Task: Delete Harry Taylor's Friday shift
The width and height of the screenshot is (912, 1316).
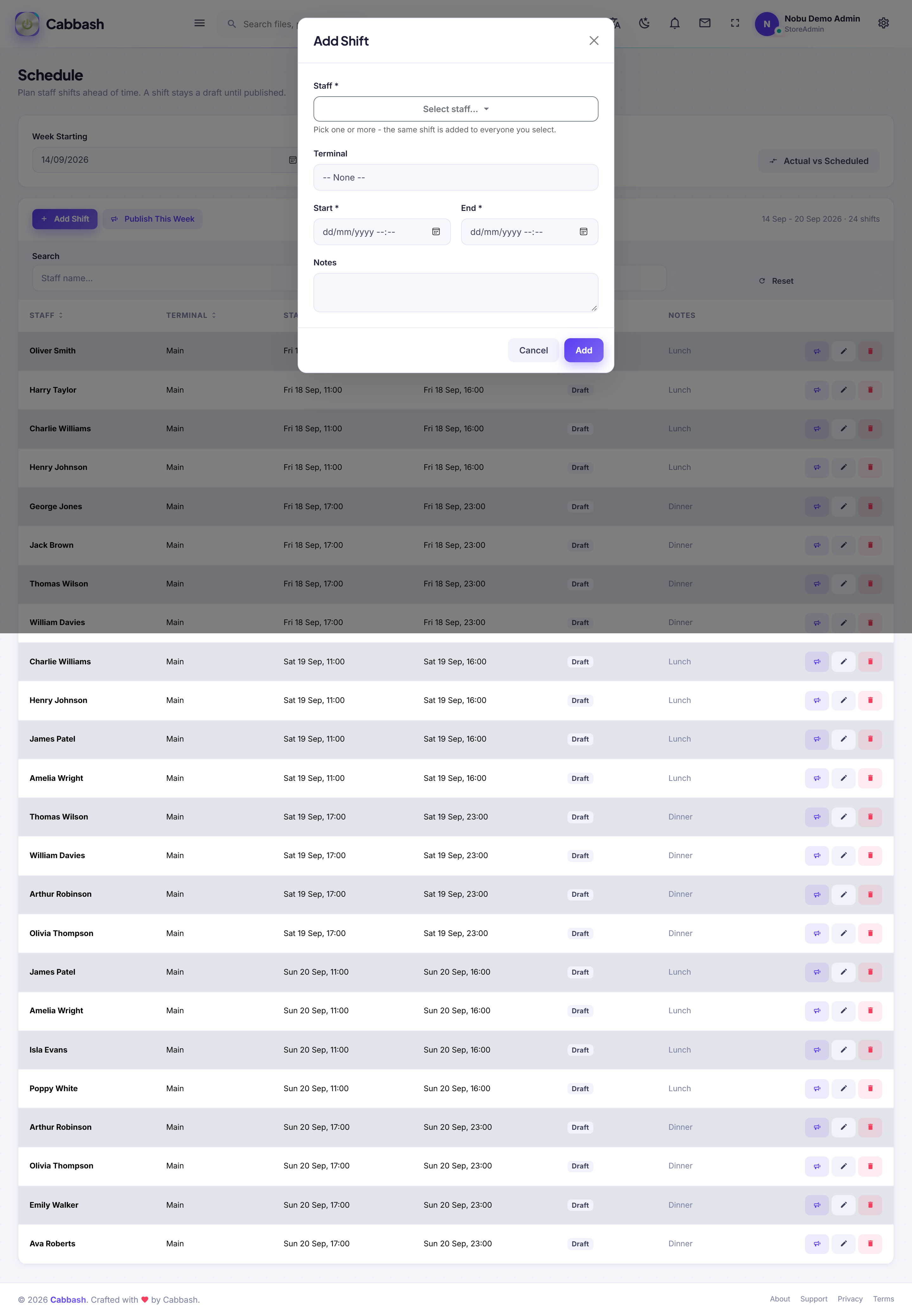Action: [x=870, y=390]
